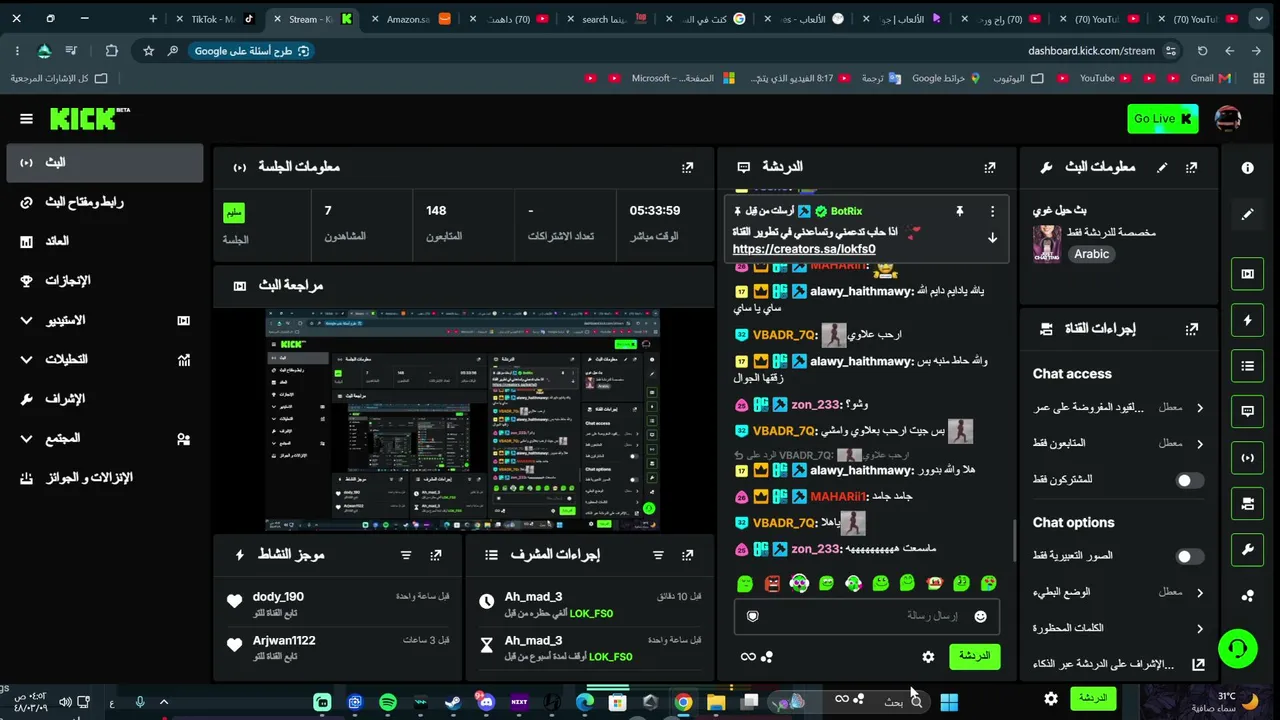Toggle the lightning activity widget in the right sidebar
1280x720 pixels.
tap(1247, 320)
